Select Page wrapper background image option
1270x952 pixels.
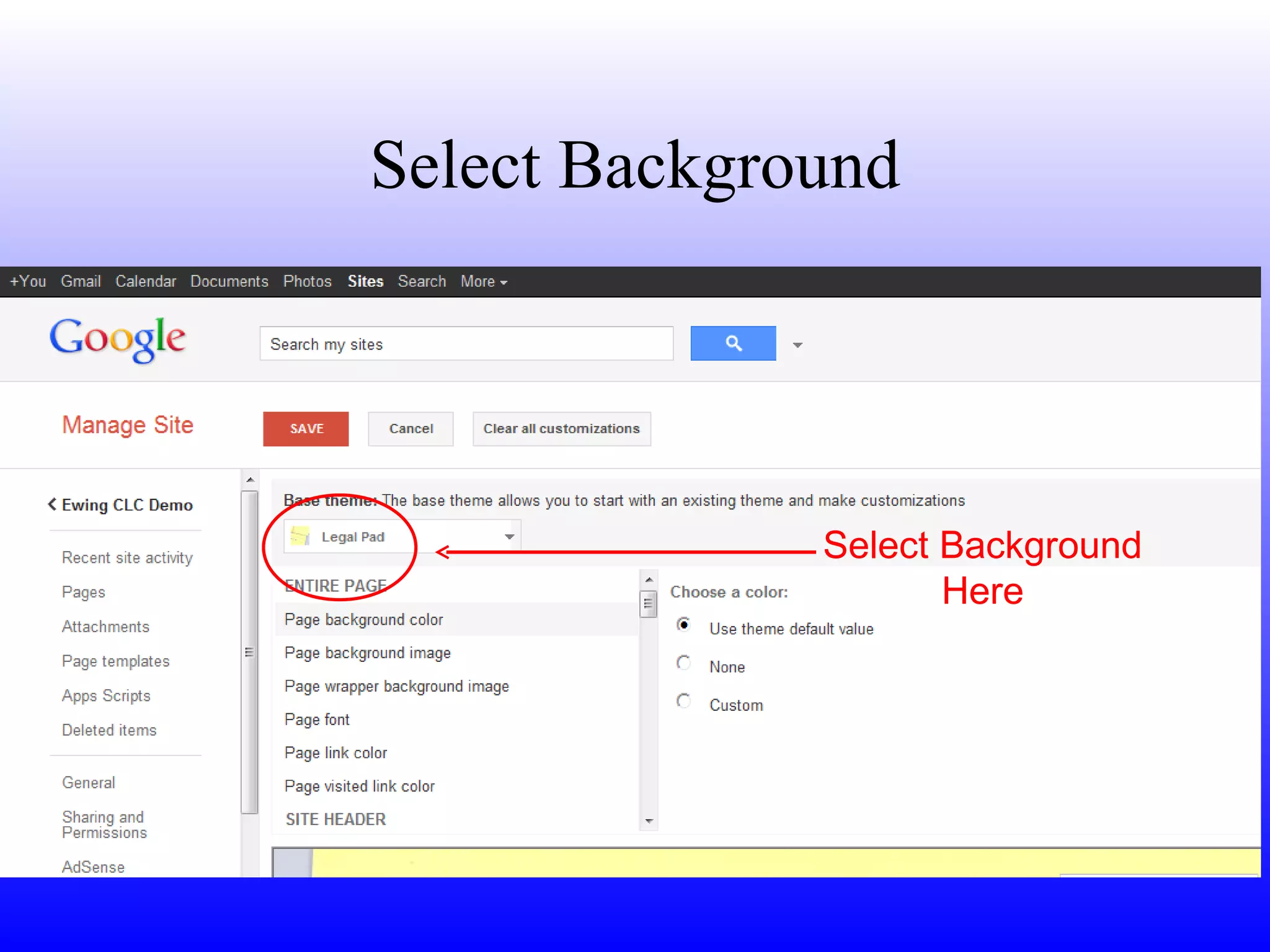457,687
